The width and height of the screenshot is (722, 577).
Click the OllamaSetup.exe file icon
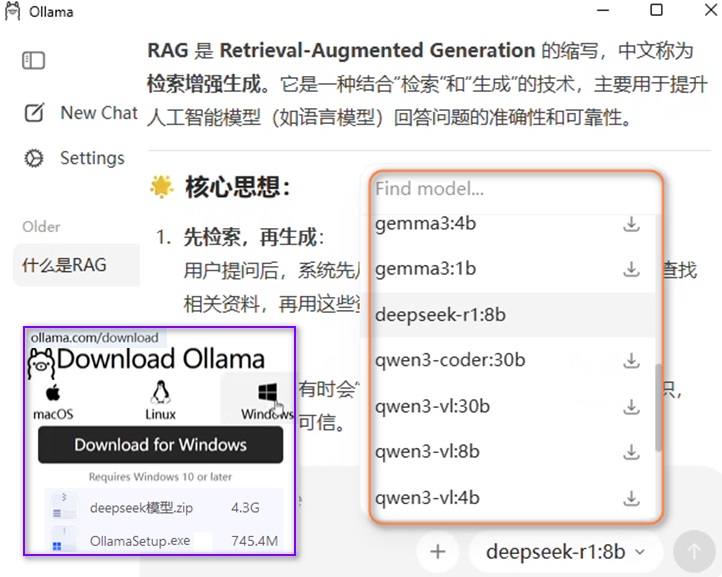pyautogui.click(x=64, y=540)
